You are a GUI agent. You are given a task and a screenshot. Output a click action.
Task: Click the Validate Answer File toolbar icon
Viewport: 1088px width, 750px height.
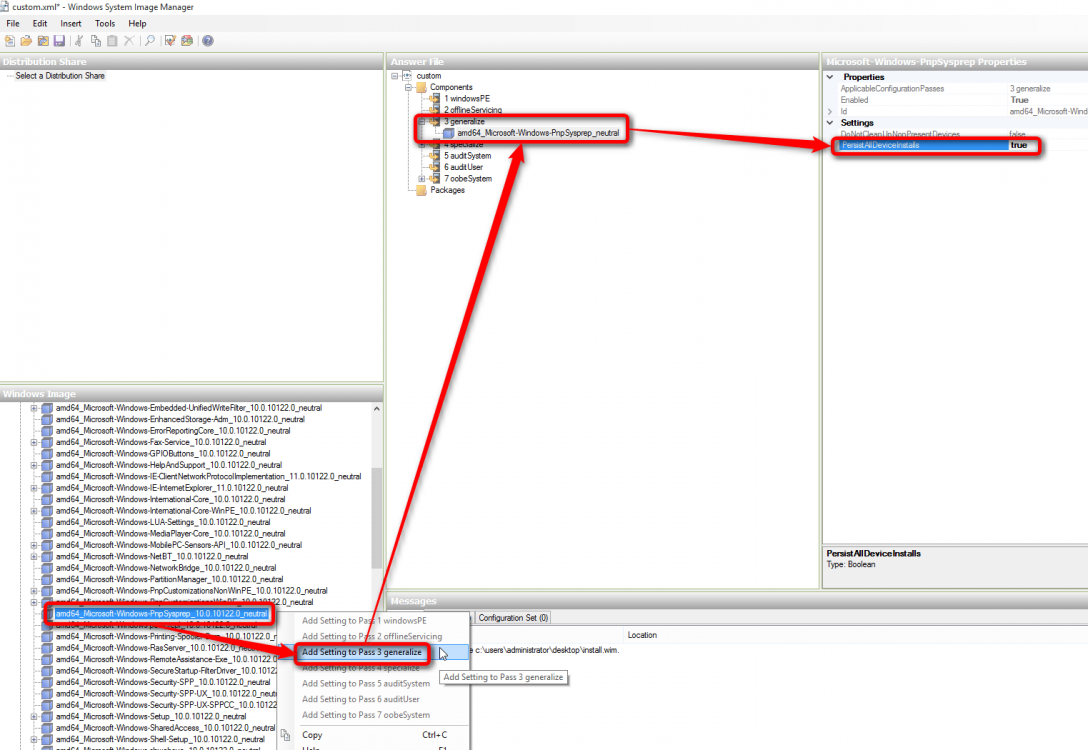click(x=170, y=41)
